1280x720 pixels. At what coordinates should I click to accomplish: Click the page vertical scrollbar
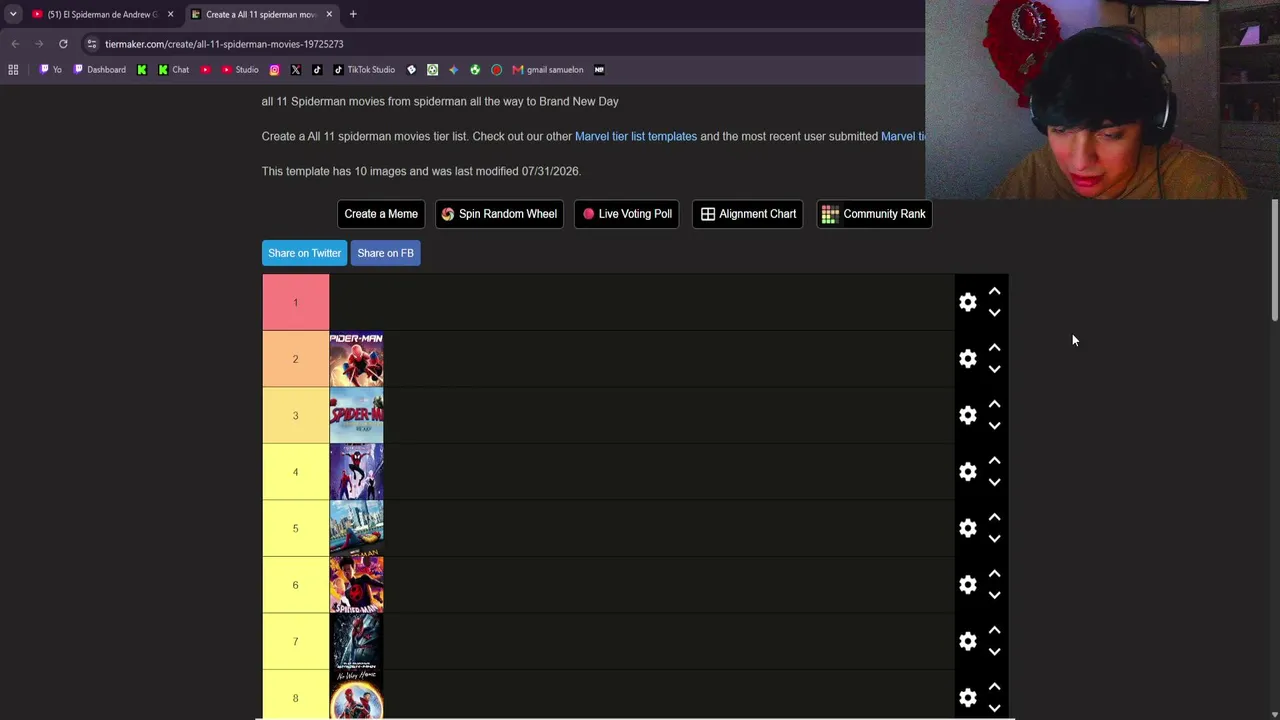1274,260
